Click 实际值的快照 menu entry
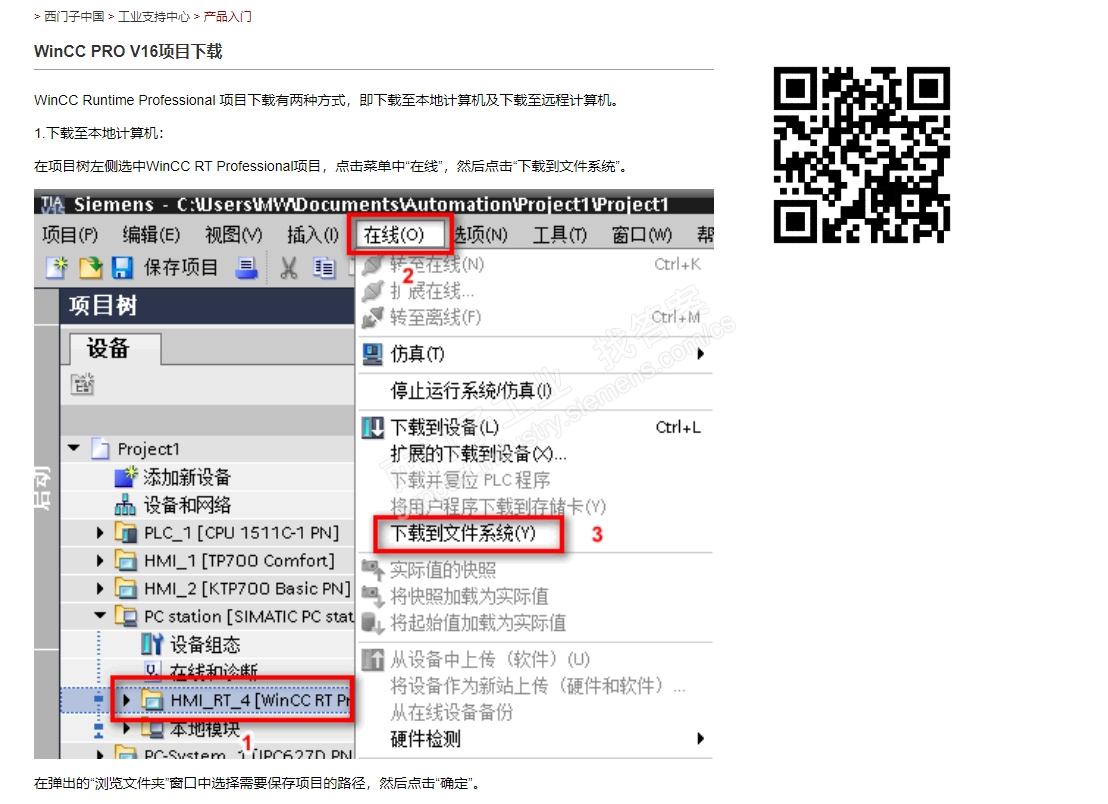This screenshot has width=1108, height=804. click(443, 570)
